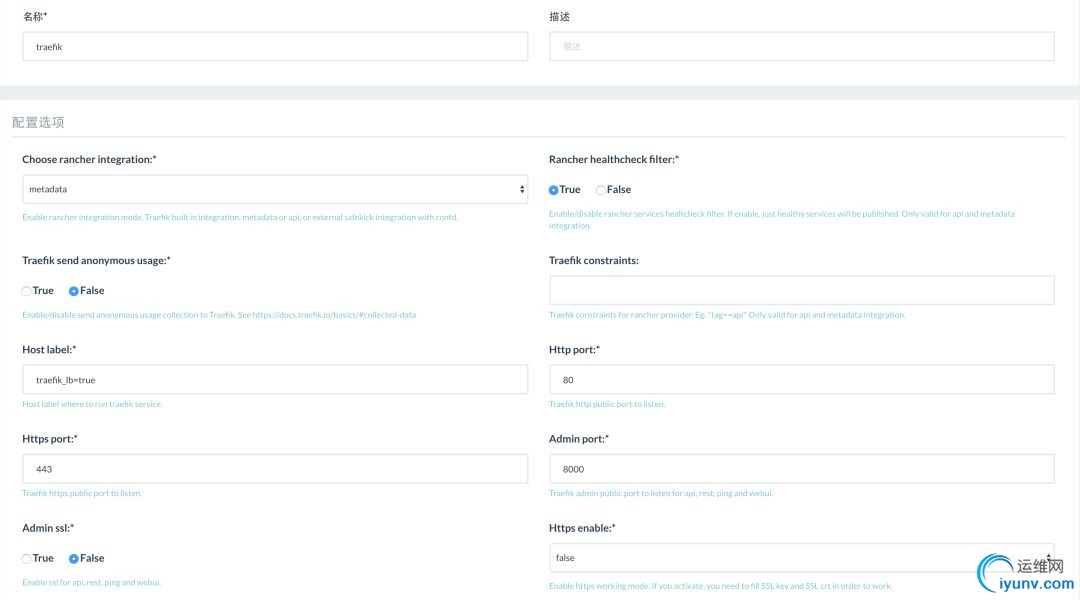The height and width of the screenshot is (600, 1080).
Task: Select True for Admin ssl
Action: pos(26,559)
